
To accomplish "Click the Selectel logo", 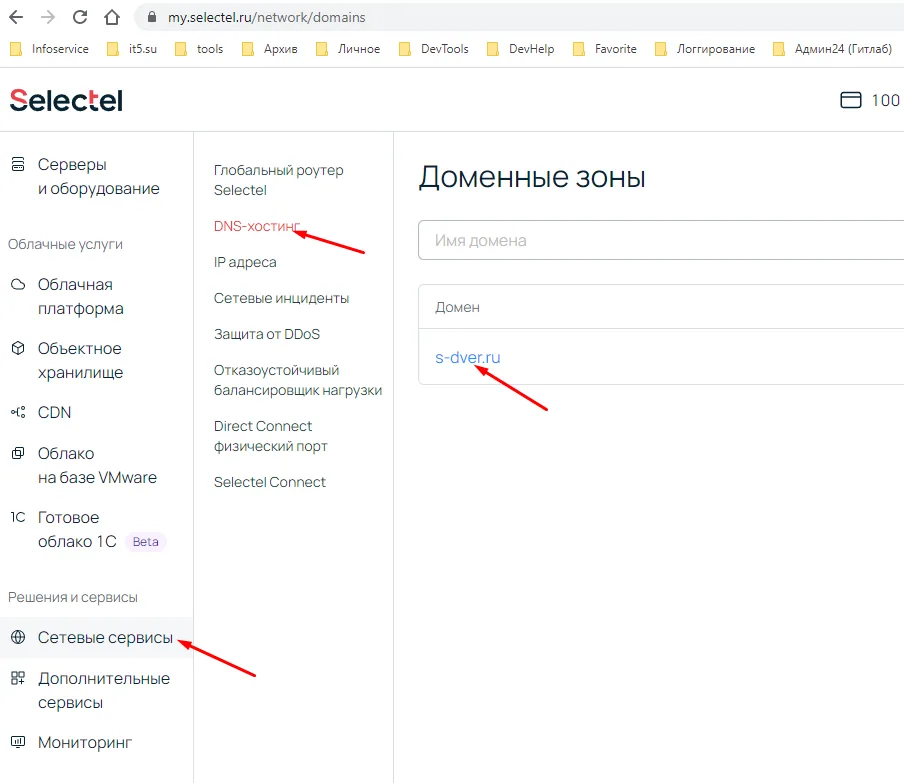I will coord(66,100).
